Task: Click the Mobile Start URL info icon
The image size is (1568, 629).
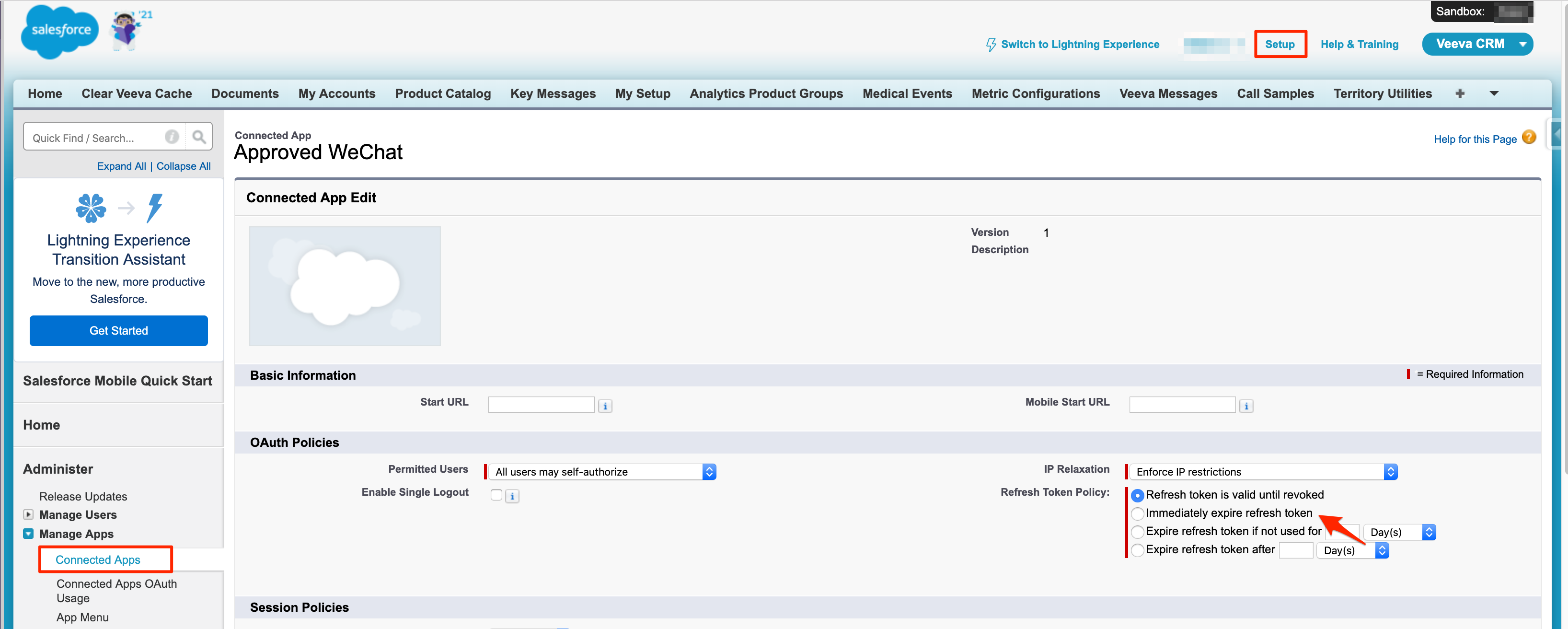Action: tap(1245, 406)
